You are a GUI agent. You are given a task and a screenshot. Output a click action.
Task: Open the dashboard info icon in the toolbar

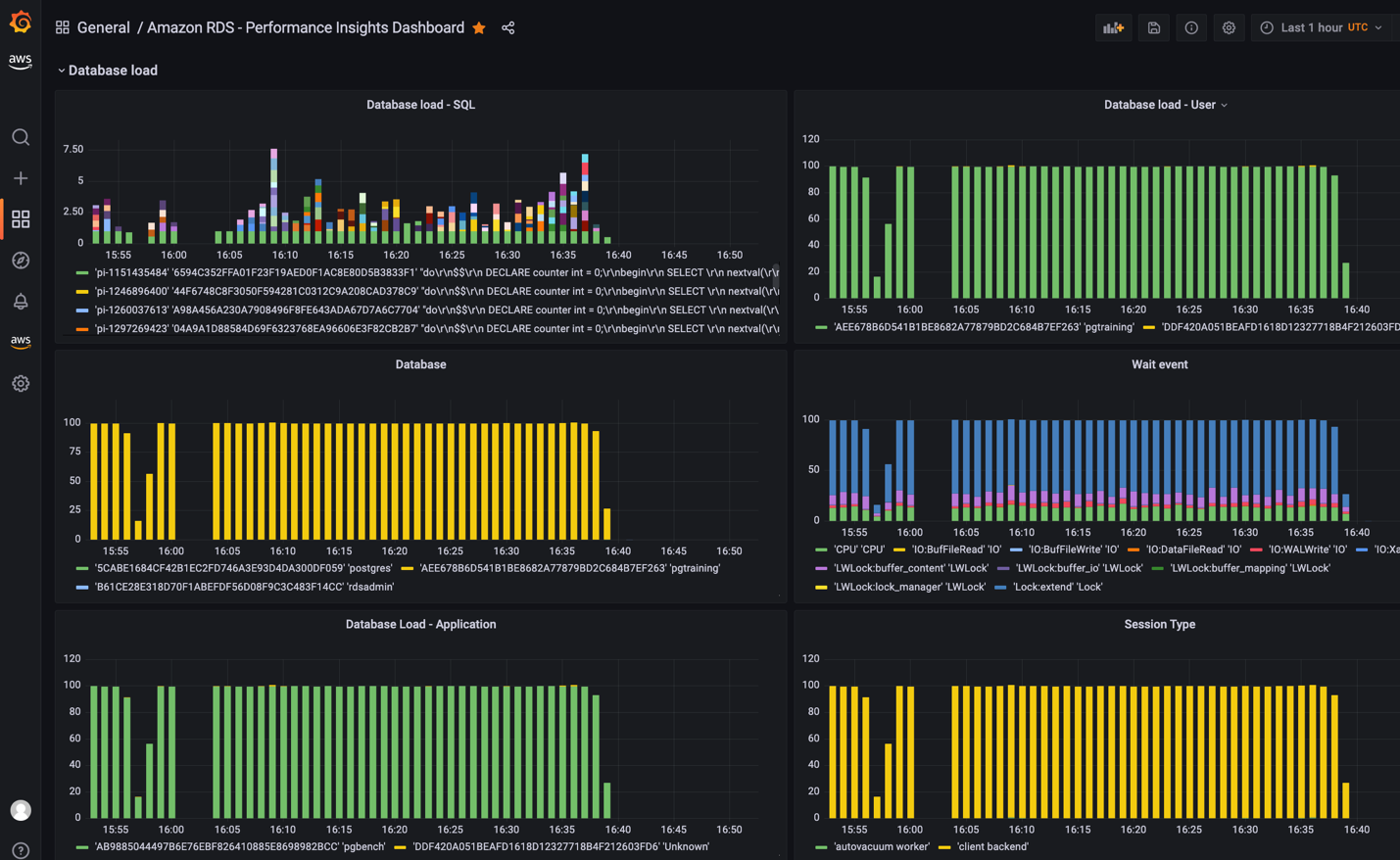pyautogui.click(x=1191, y=26)
